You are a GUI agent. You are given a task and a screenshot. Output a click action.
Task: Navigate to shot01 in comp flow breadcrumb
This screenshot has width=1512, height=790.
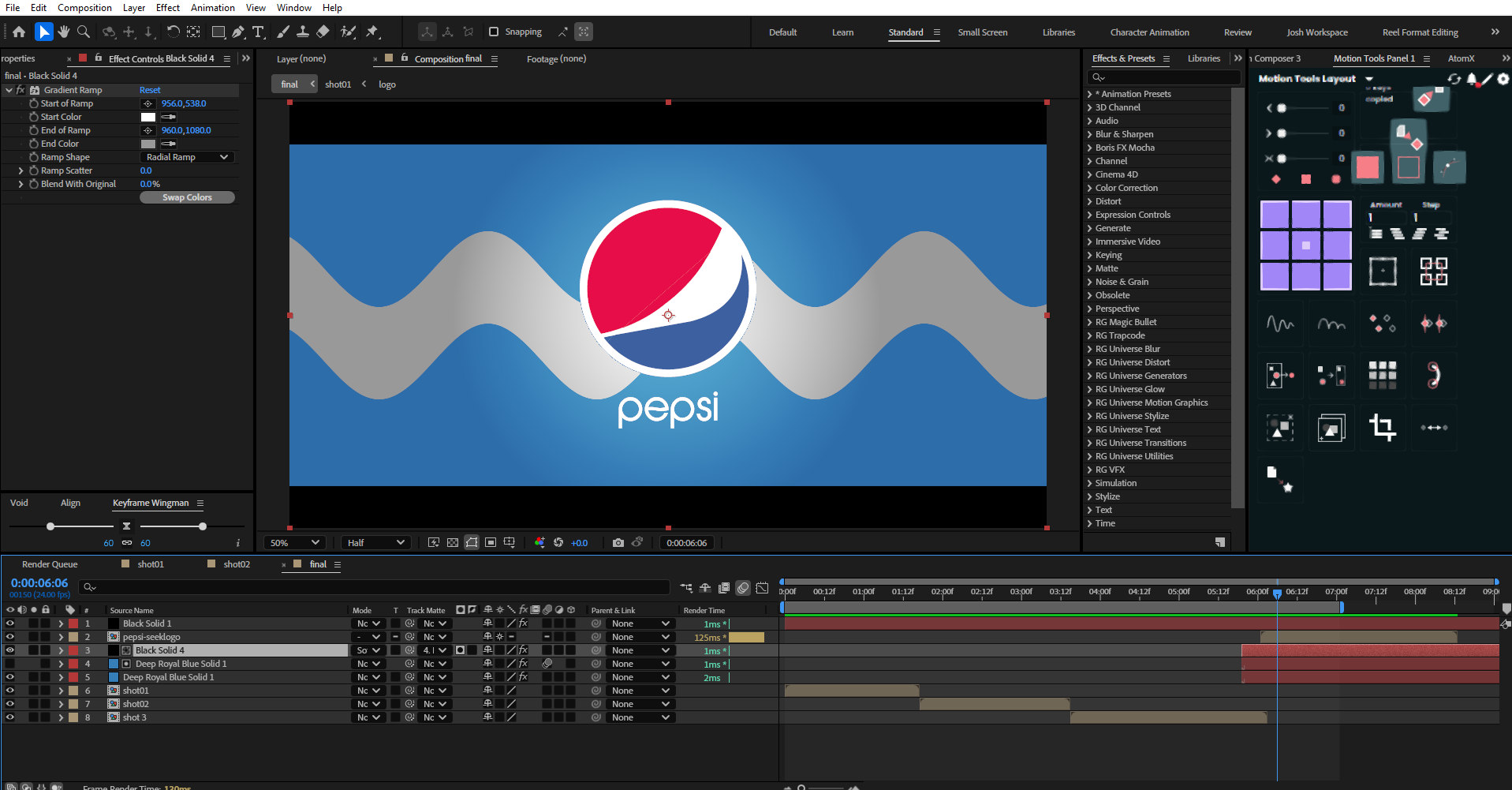point(338,84)
